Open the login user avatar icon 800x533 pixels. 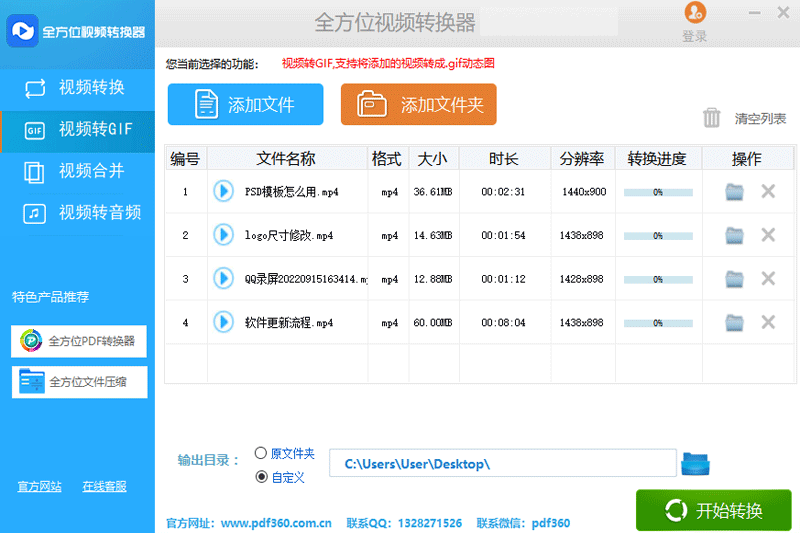tap(694, 12)
